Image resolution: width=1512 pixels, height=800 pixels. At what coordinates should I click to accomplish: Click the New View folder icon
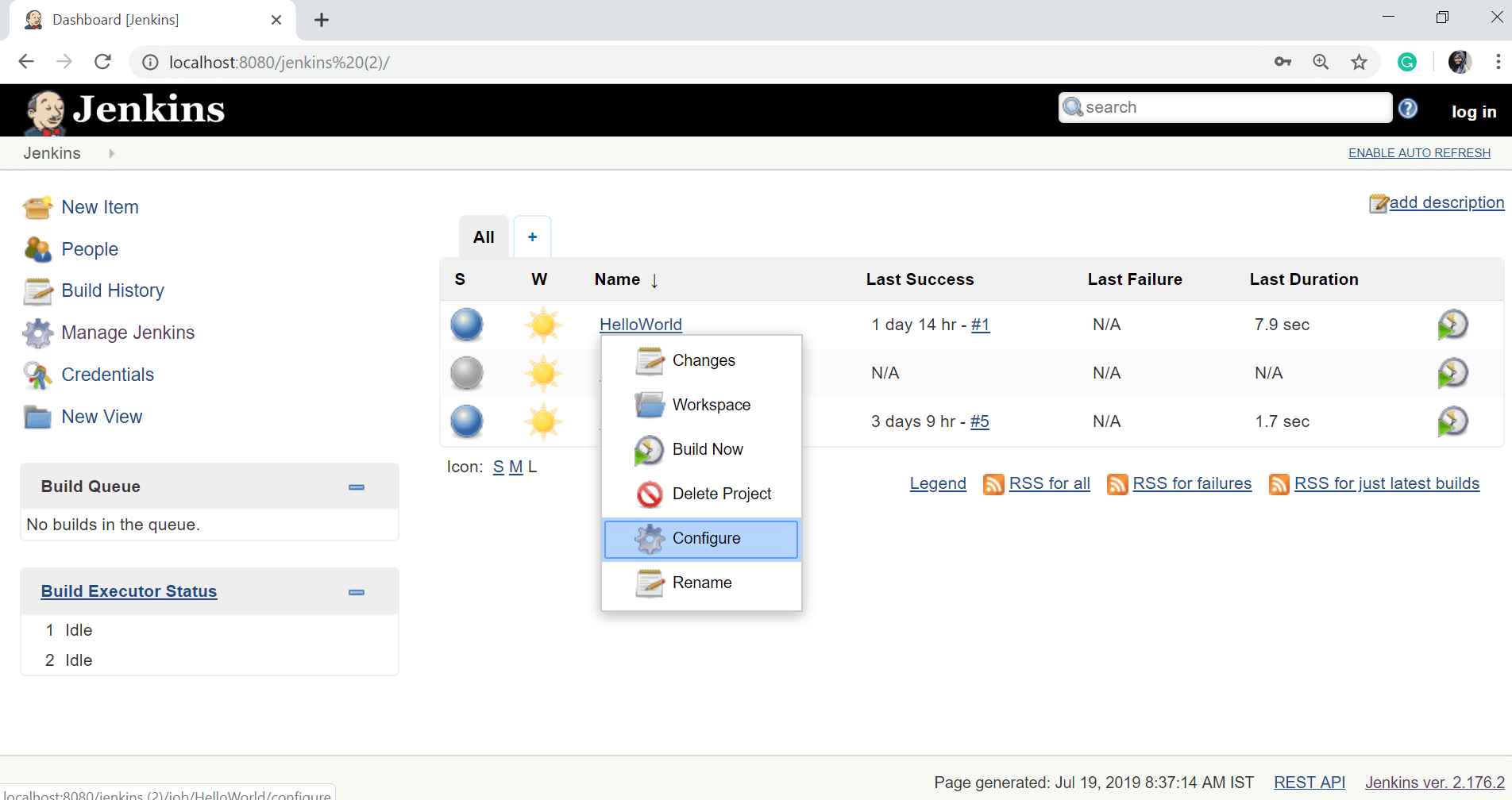pyautogui.click(x=37, y=417)
